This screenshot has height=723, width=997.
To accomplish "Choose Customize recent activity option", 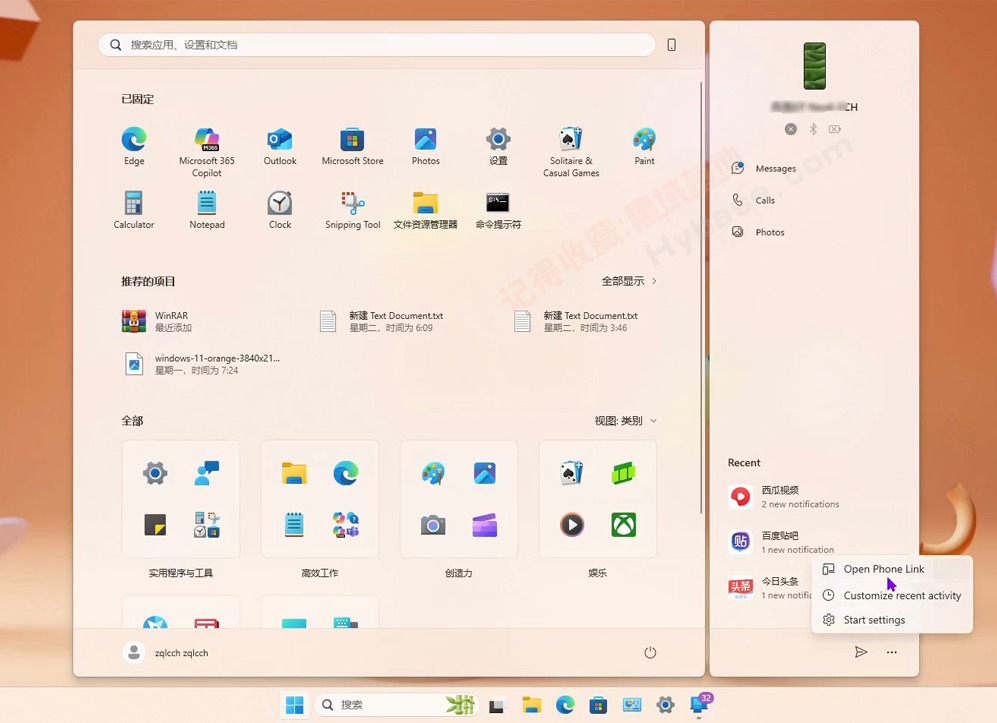I will tap(901, 595).
